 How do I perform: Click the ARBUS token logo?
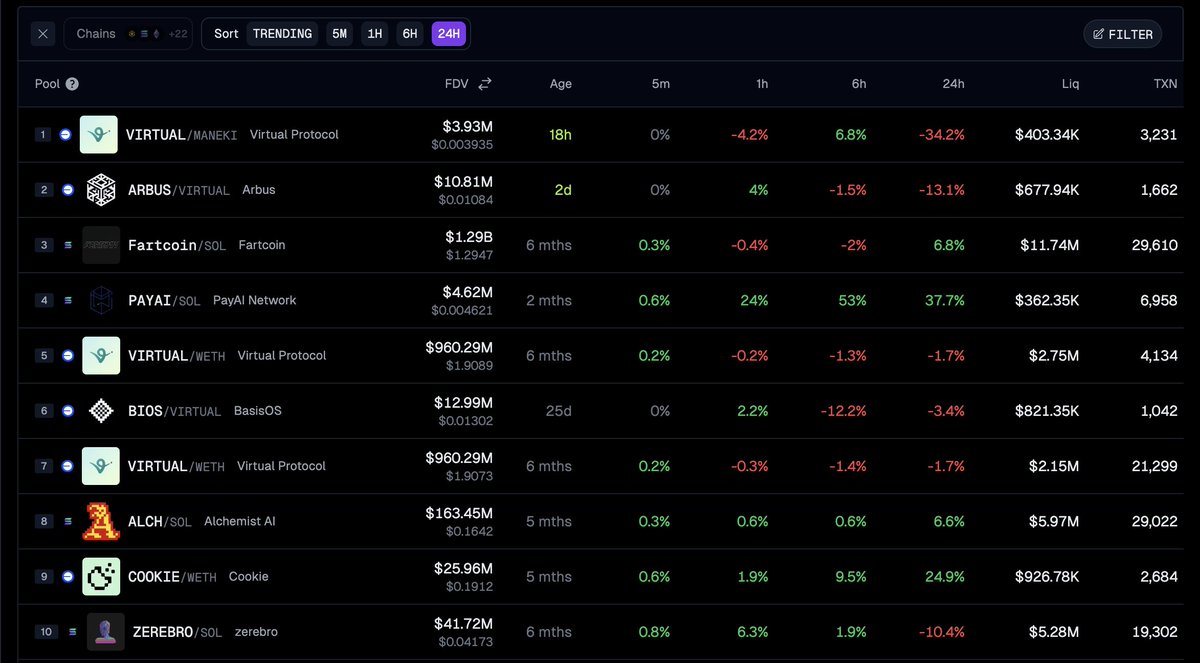[x=101, y=190]
